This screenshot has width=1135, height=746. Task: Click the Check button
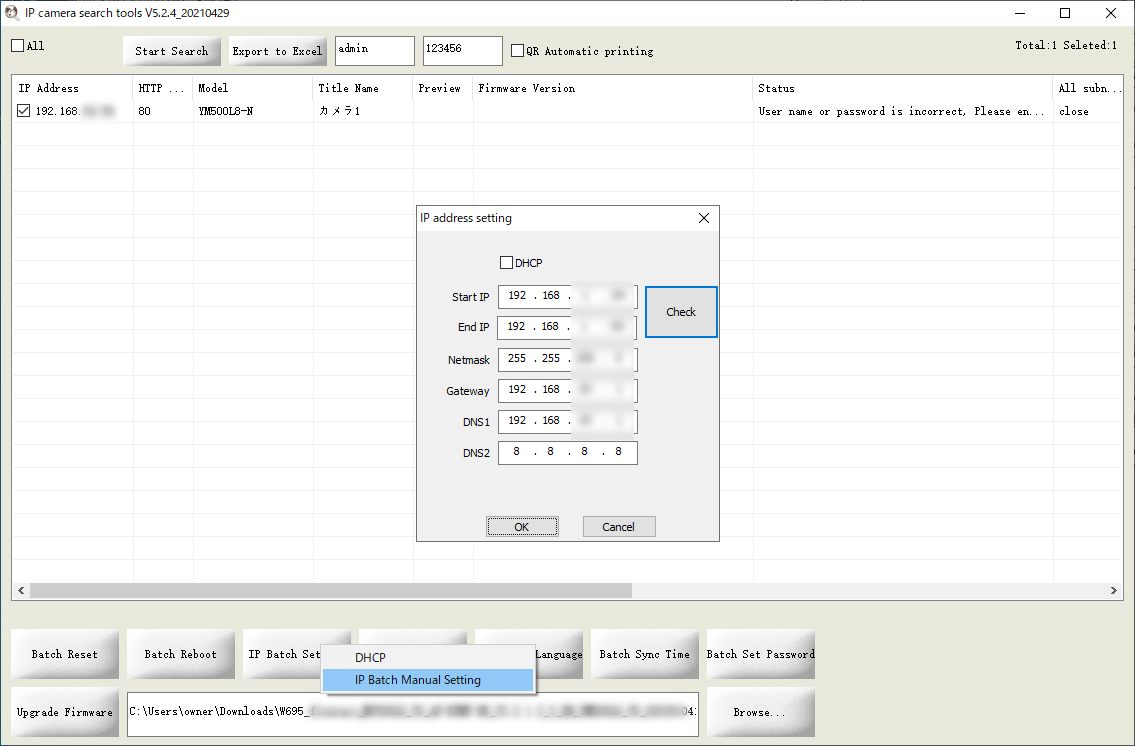(681, 312)
